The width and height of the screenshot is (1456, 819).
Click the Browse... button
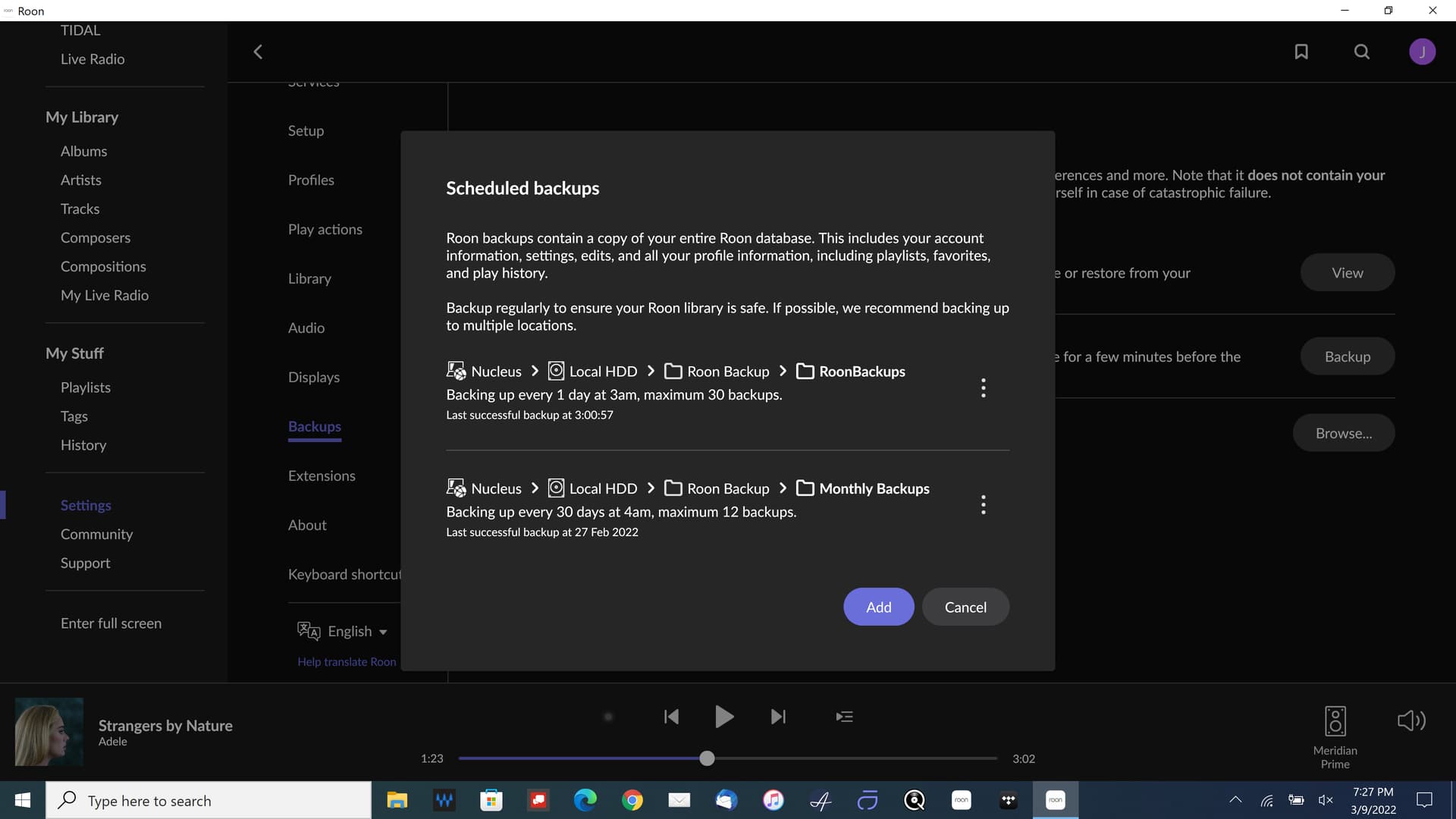pyautogui.click(x=1343, y=433)
